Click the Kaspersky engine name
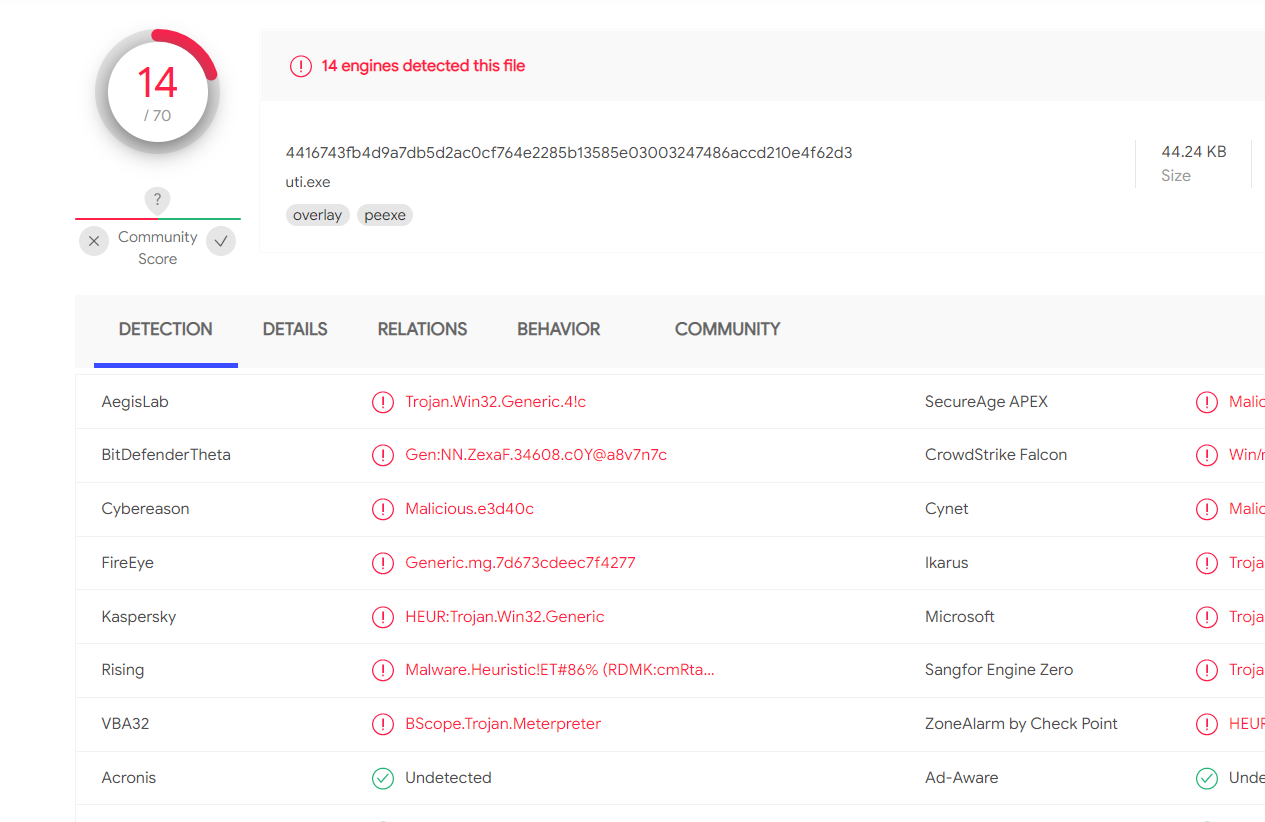The width and height of the screenshot is (1265, 822). pyautogui.click(x=139, y=617)
